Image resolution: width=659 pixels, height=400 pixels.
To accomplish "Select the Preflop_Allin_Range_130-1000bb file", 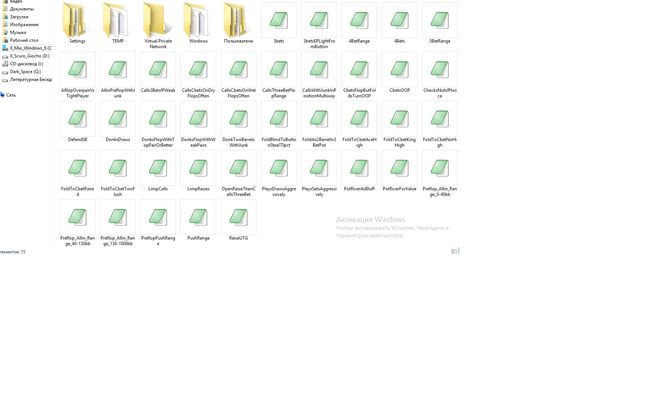I will (x=118, y=223).
